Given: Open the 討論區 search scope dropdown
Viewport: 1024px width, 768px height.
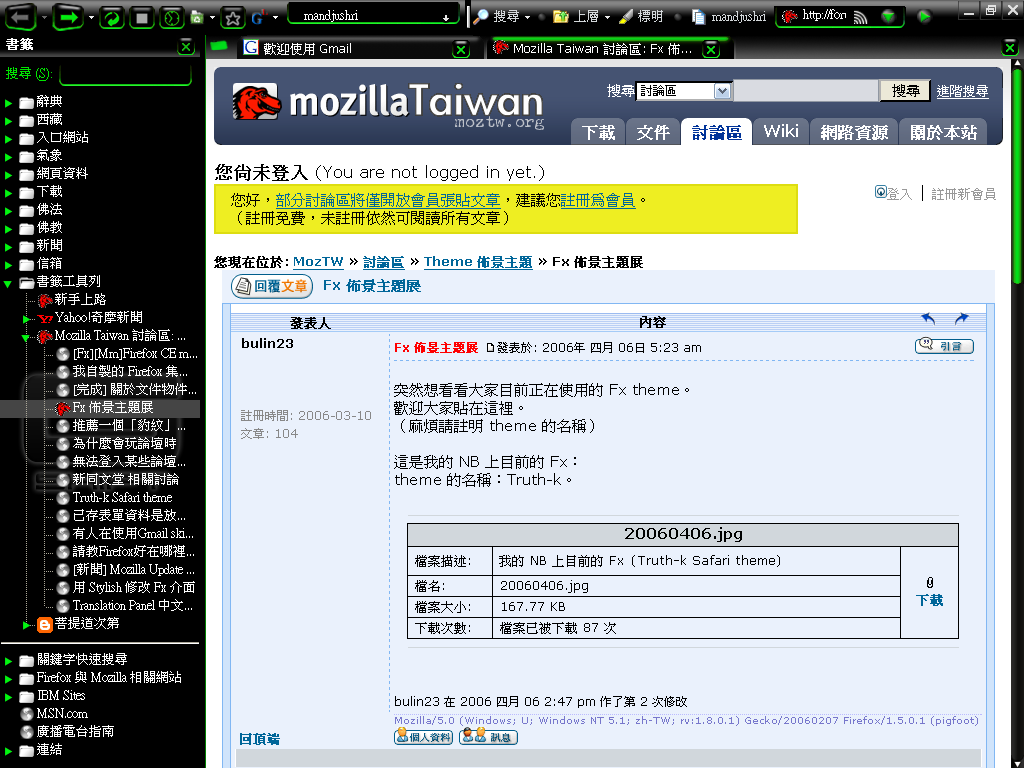Looking at the screenshot, I should pyautogui.click(x=723, y=91).
